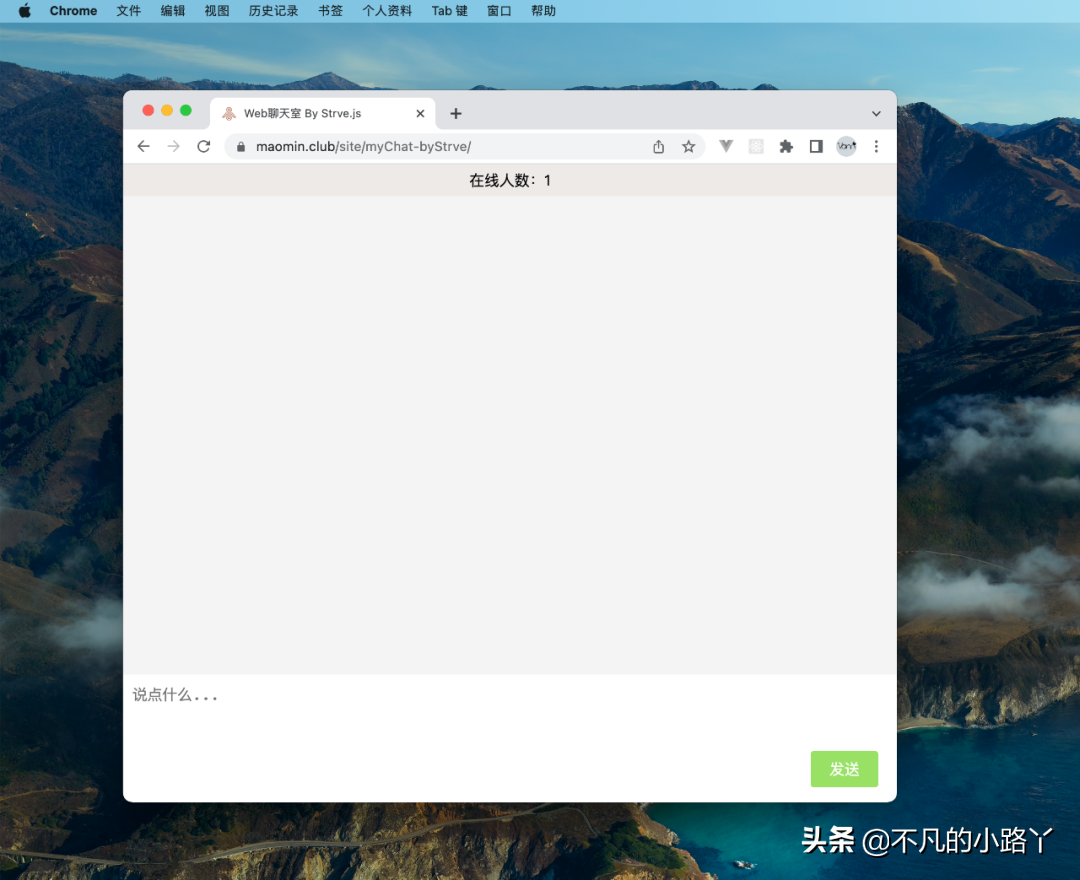Open the three-dot Chrome menu

click(876, 146)
